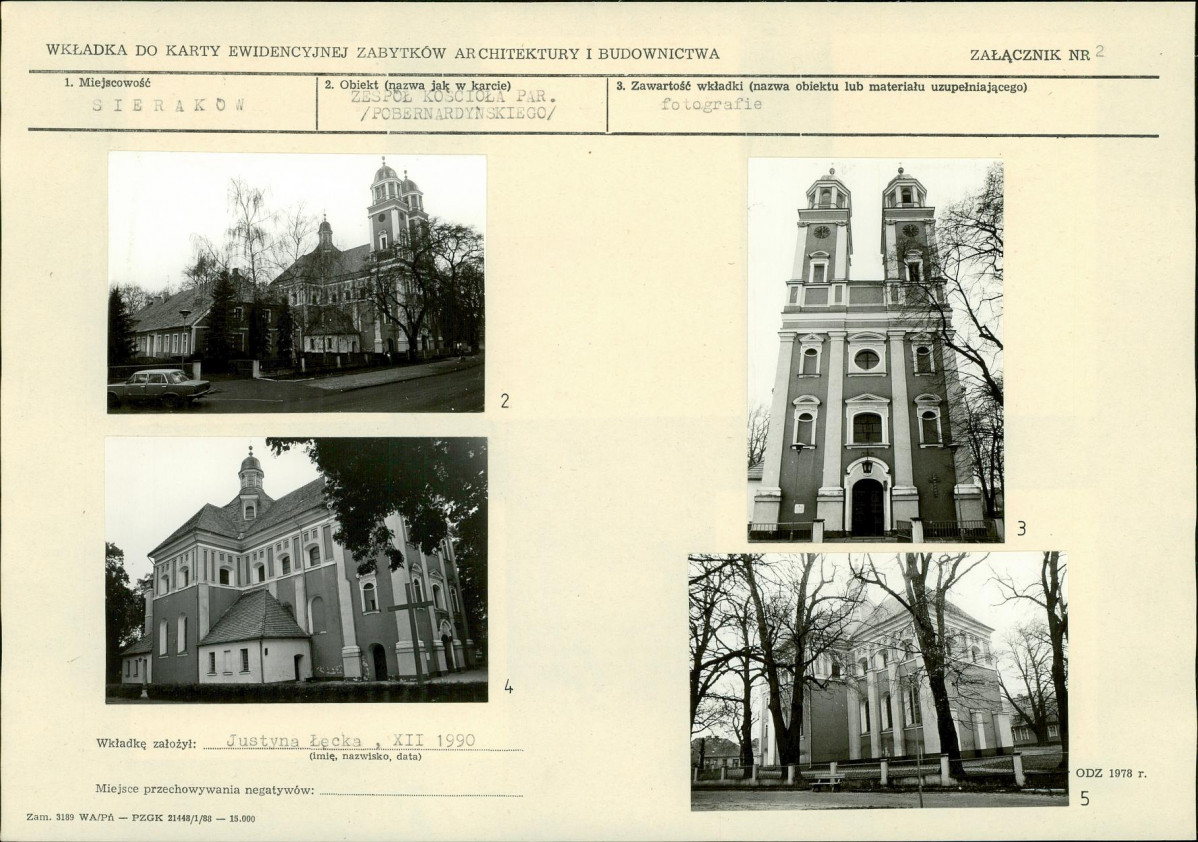Click the handwritten attachment number 2 at top
The image size is (1198, 842).
pos(1099,51)
